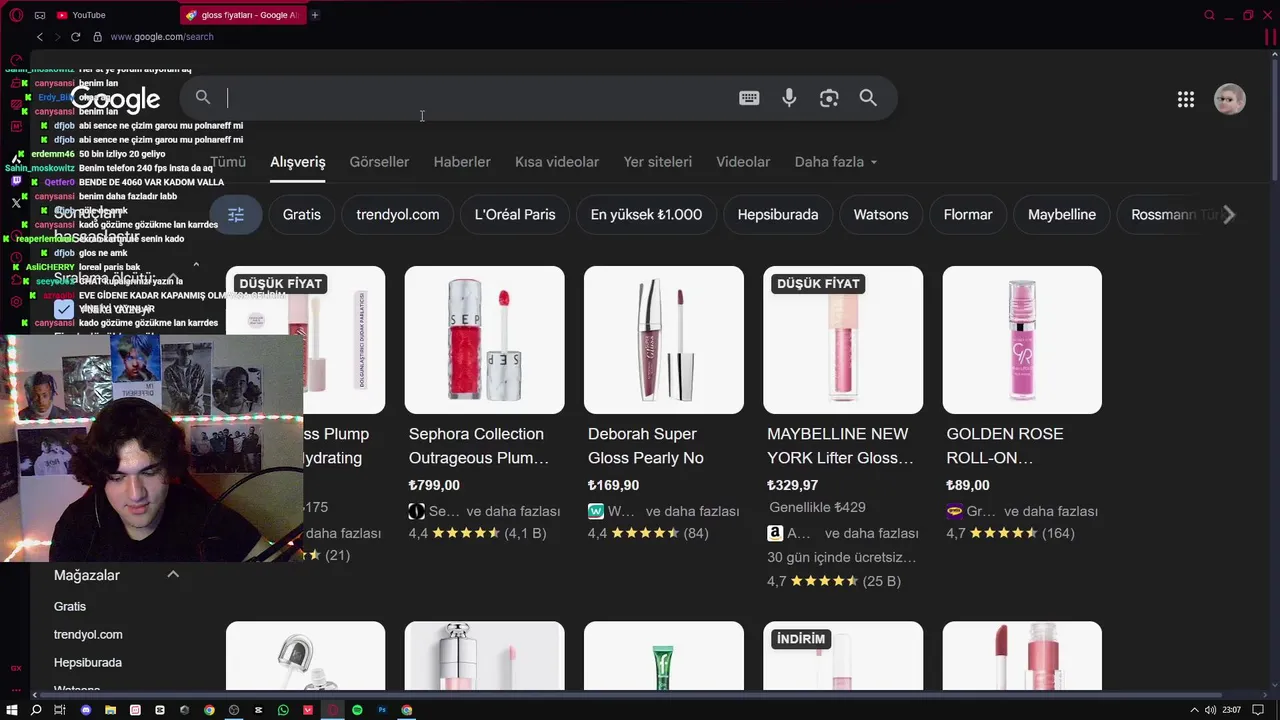
Task: Click the ₺799,00 price text
Action: (x=434, y=486)
